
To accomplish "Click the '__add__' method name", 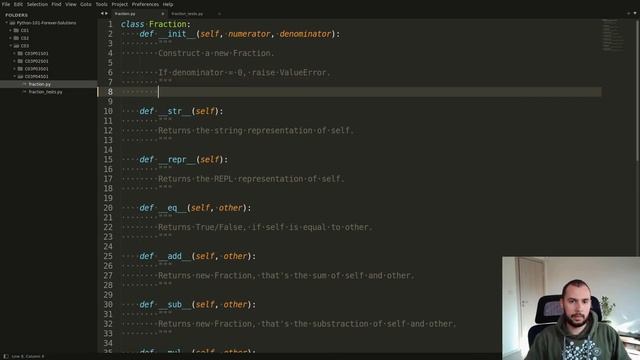I will (175, 256).
